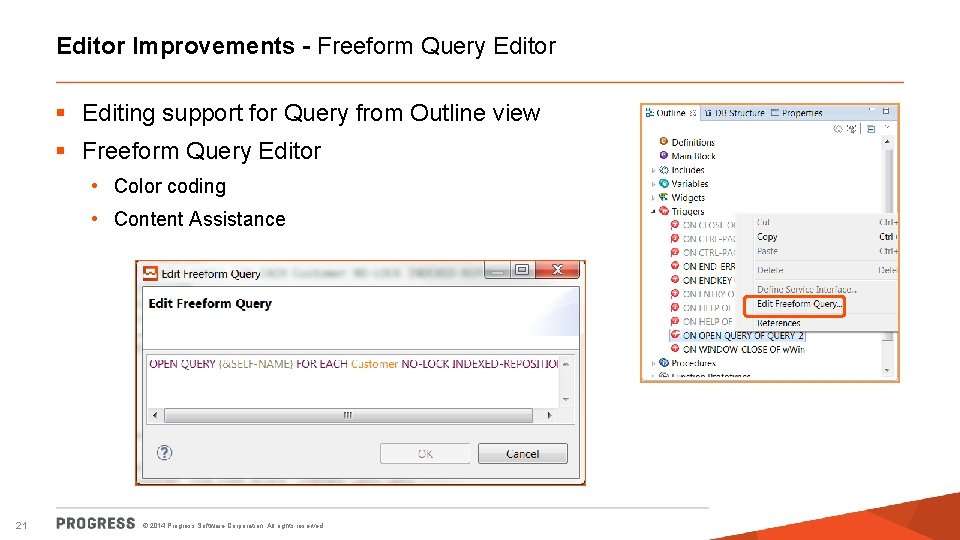Viewport: 960px width, 540px height.
Task: Click inside the OPEN QUERY text field
Action: pos(353,380)
